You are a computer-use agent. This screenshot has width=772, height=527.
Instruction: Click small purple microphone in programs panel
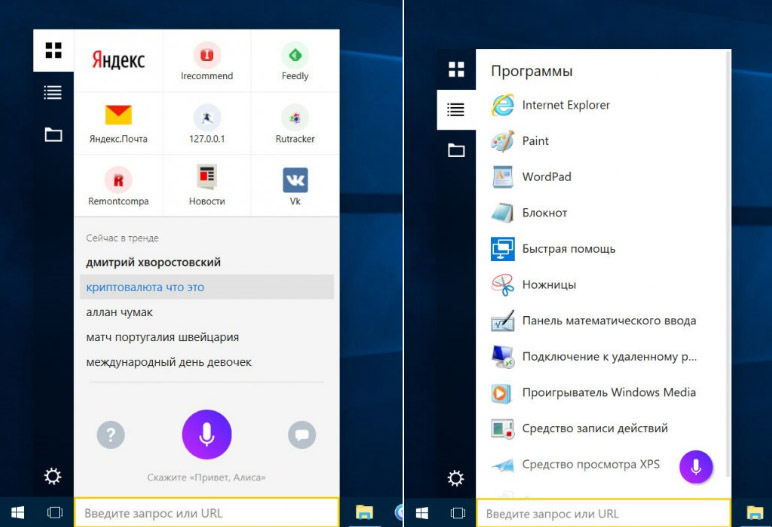click(x=696, y=467)
